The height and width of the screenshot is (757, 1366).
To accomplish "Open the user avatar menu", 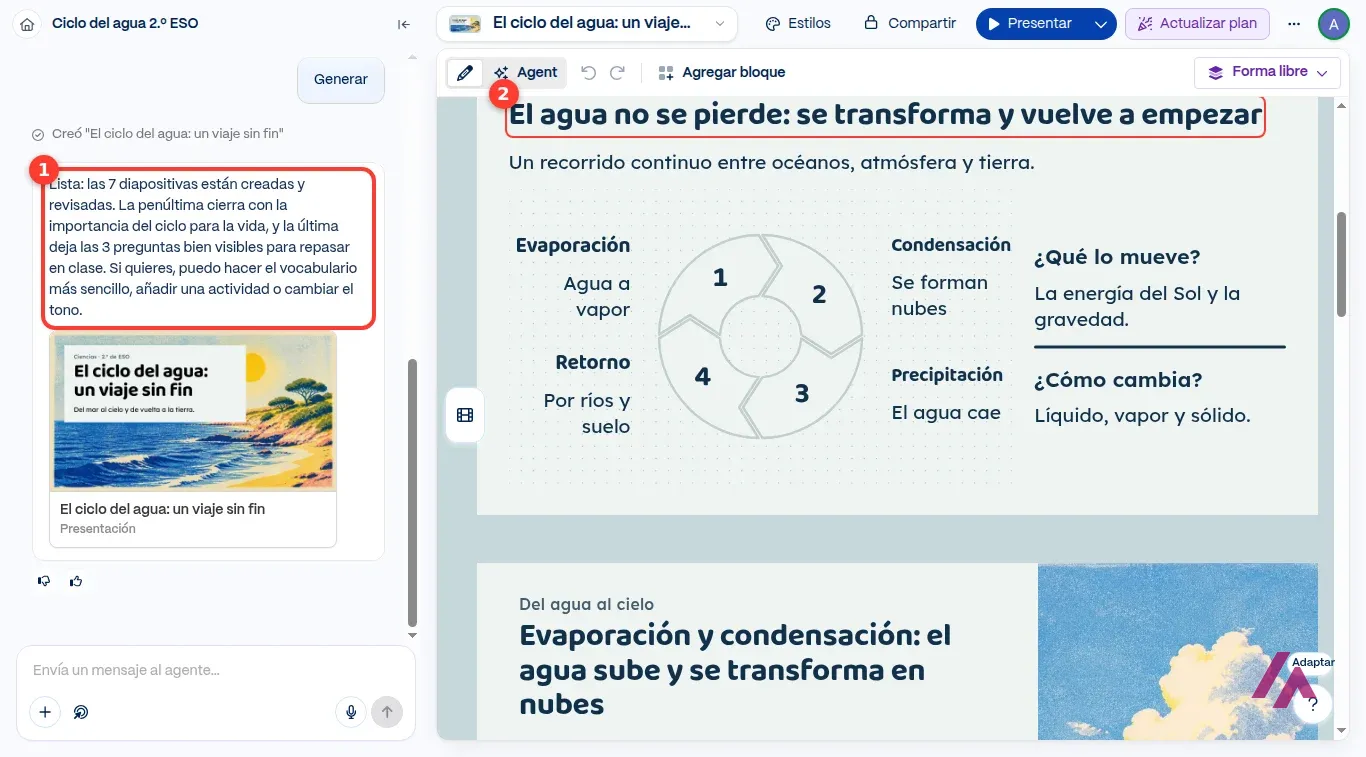I will pyautogui.click(x=1334, y=24).
